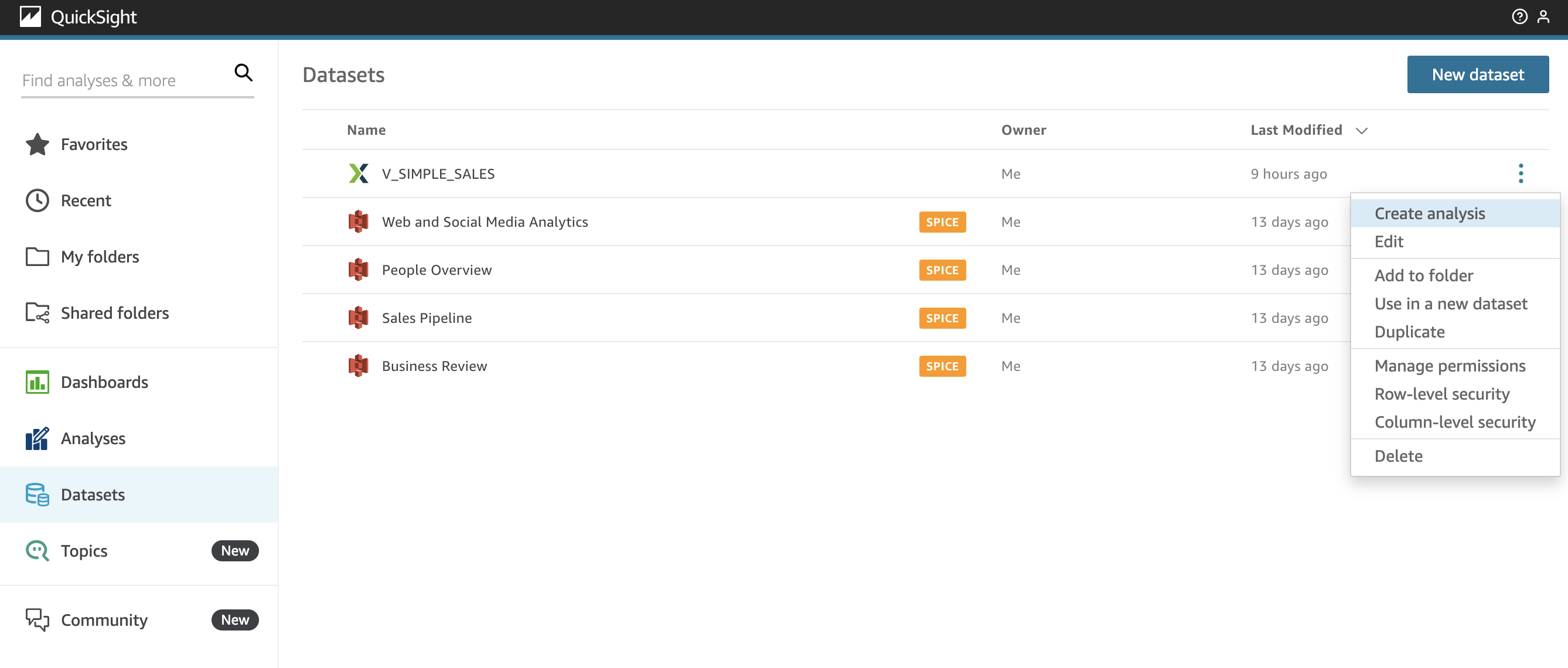Choose Use in a new dataset
1568x668 pixels.
pyautogui.click(x=1455, y=304)
